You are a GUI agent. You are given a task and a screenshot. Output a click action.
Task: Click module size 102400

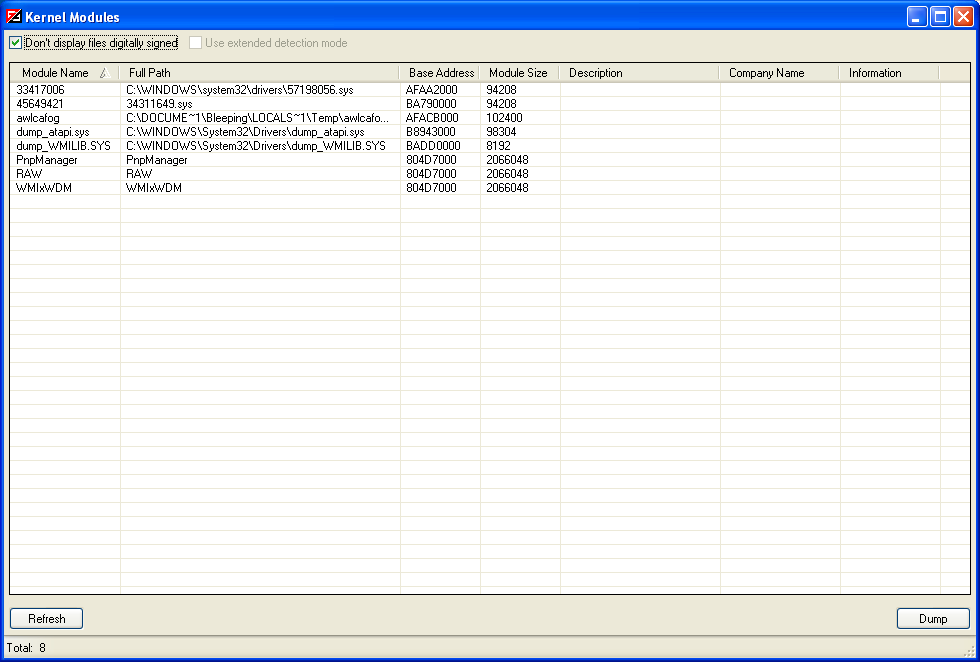(x=504, y=118)
